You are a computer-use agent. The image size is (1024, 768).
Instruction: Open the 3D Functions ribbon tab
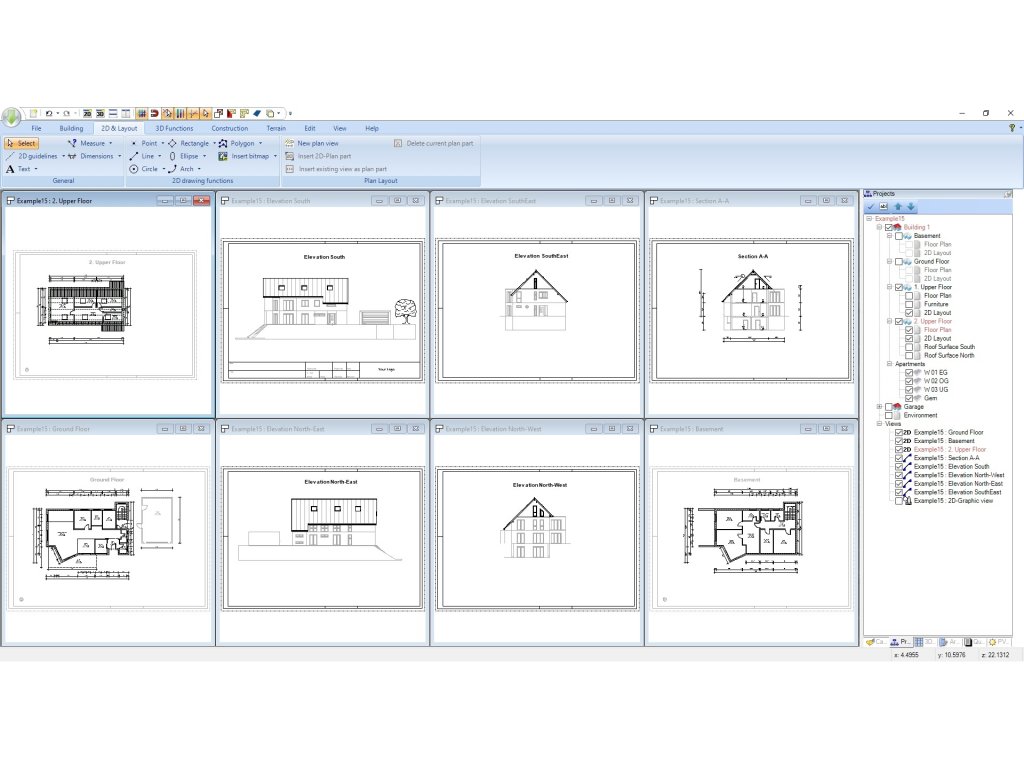(x=174, y=128)
